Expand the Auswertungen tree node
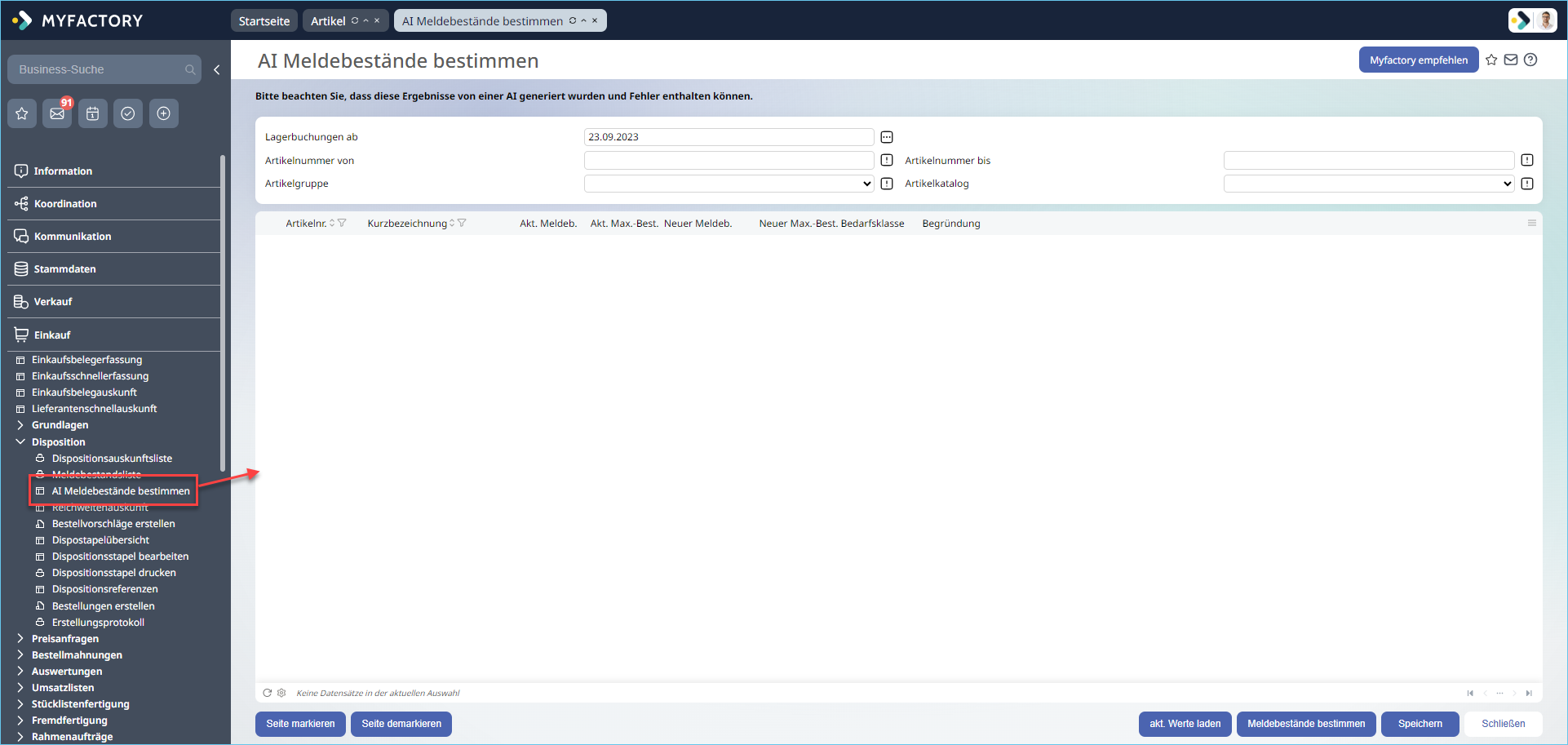 [20, 672]
